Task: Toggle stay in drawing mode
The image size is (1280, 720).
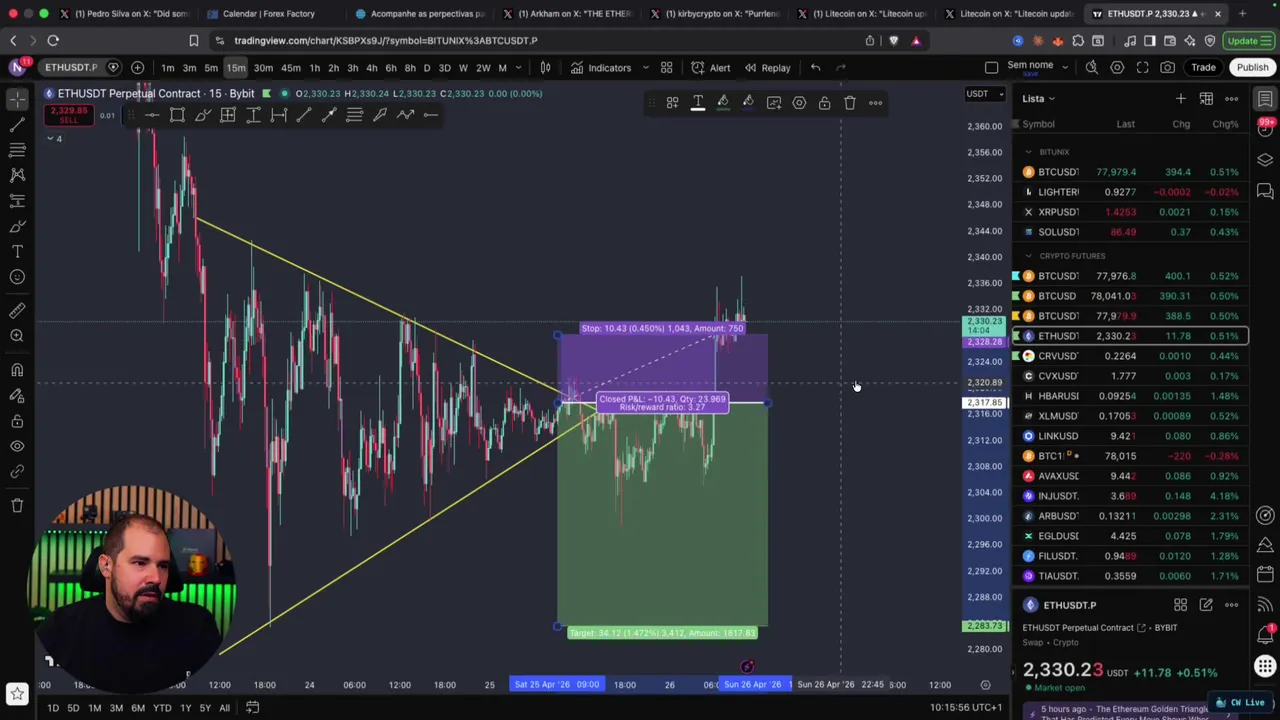Action: coord(17,395)
